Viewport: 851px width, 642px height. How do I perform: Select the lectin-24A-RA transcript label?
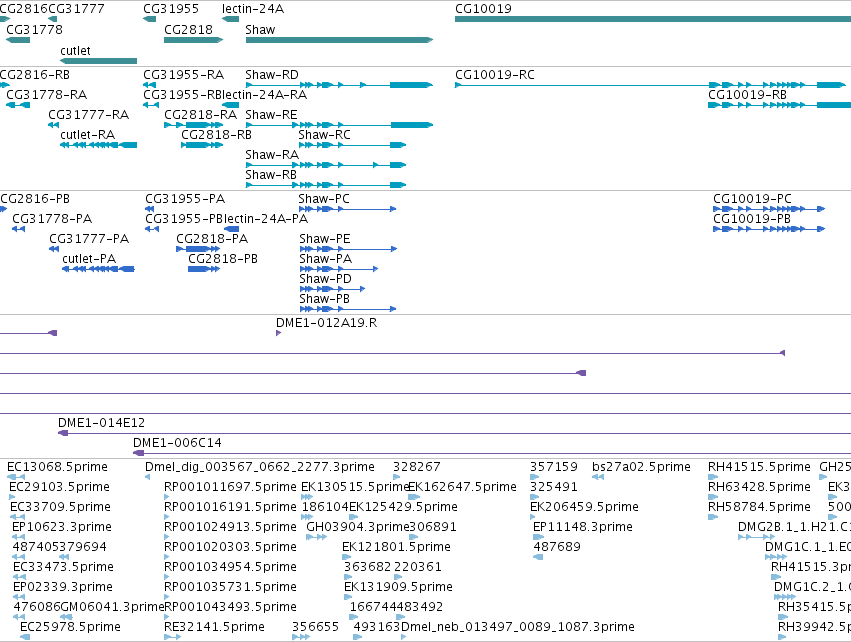coord(264,94)
